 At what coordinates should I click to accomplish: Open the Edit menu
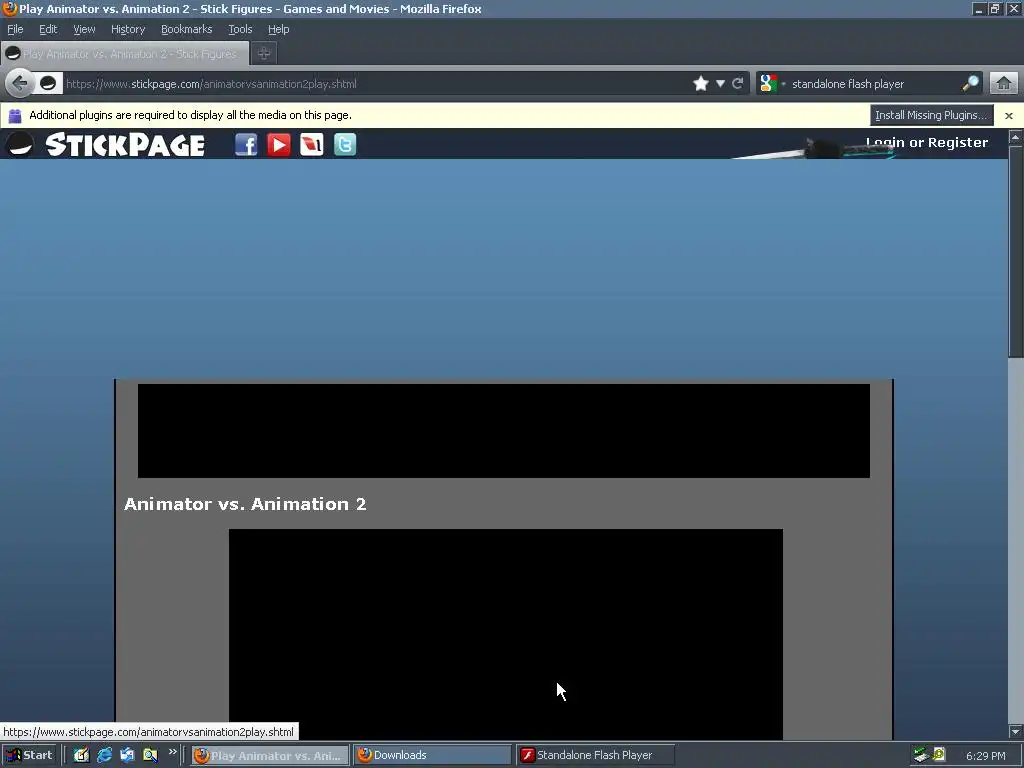click(x=48, y=29)
